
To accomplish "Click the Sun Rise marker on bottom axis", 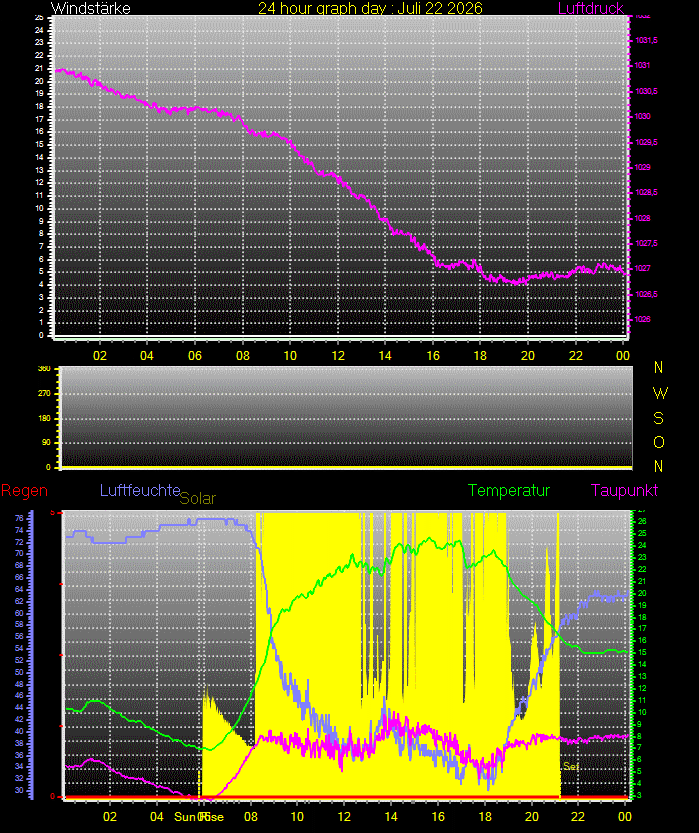I will (199, 817).
